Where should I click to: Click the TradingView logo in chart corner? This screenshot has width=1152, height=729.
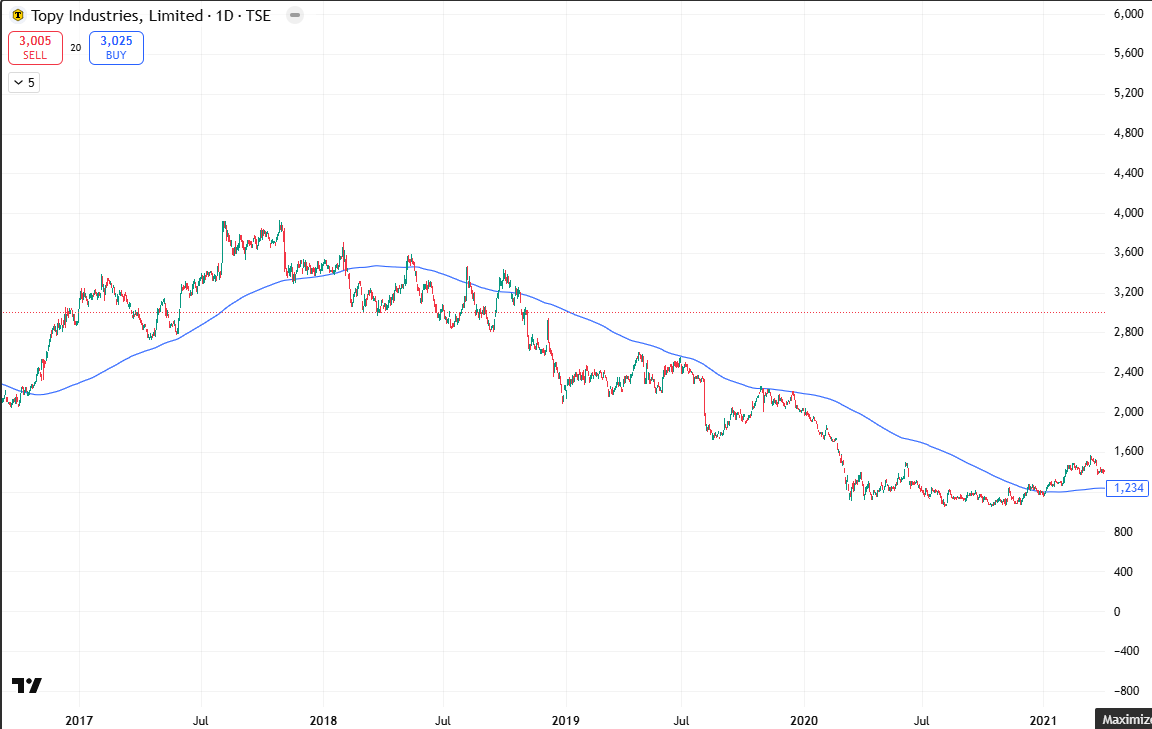26,685
